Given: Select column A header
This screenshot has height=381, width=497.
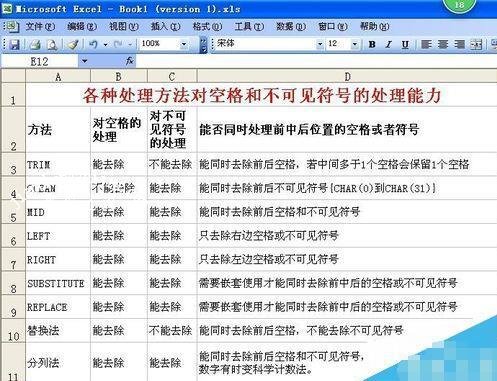Looking at the screenshot, I should click(58, 77).
